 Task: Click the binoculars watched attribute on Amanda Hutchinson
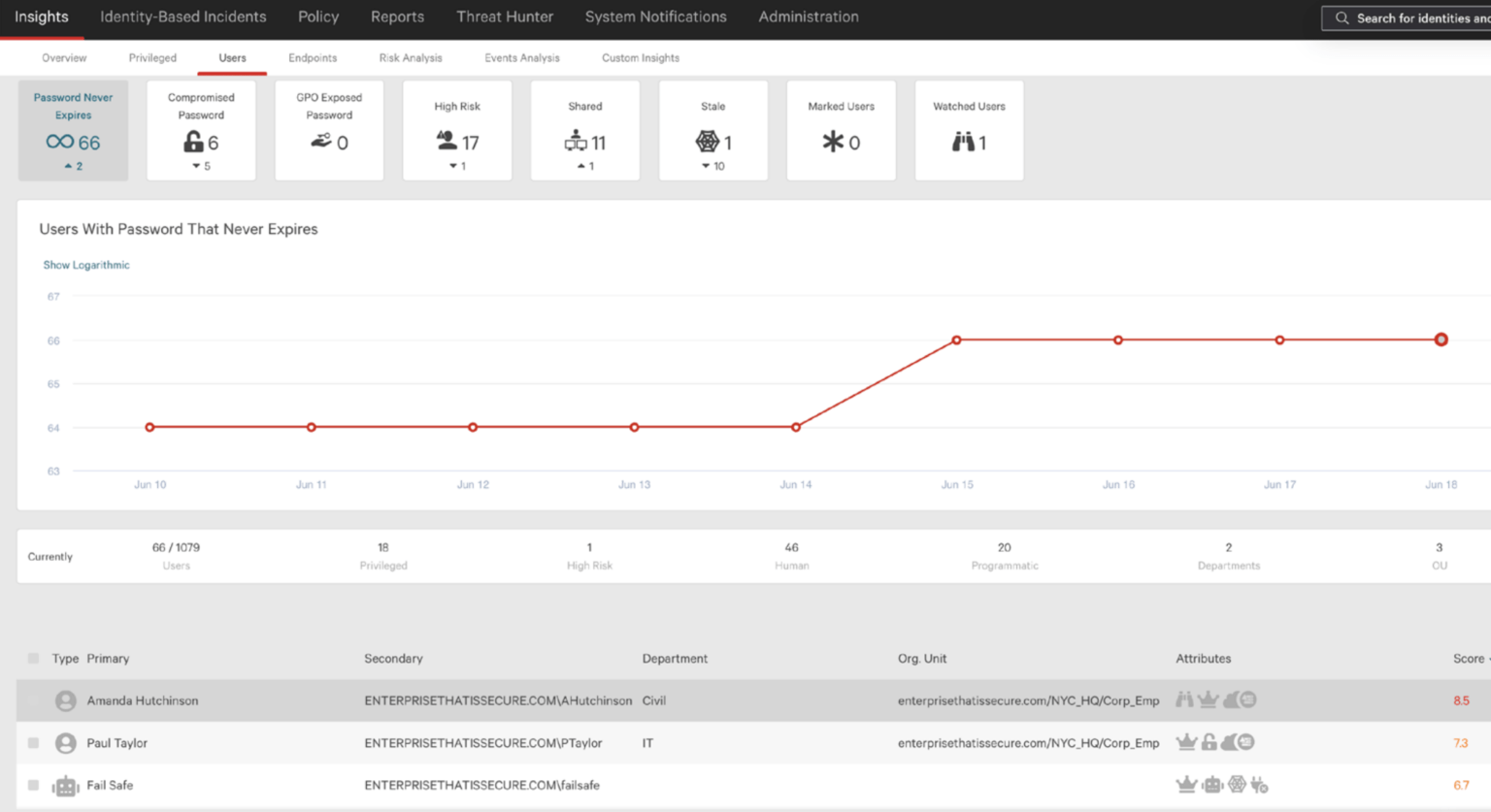[x=1184, y=698]
